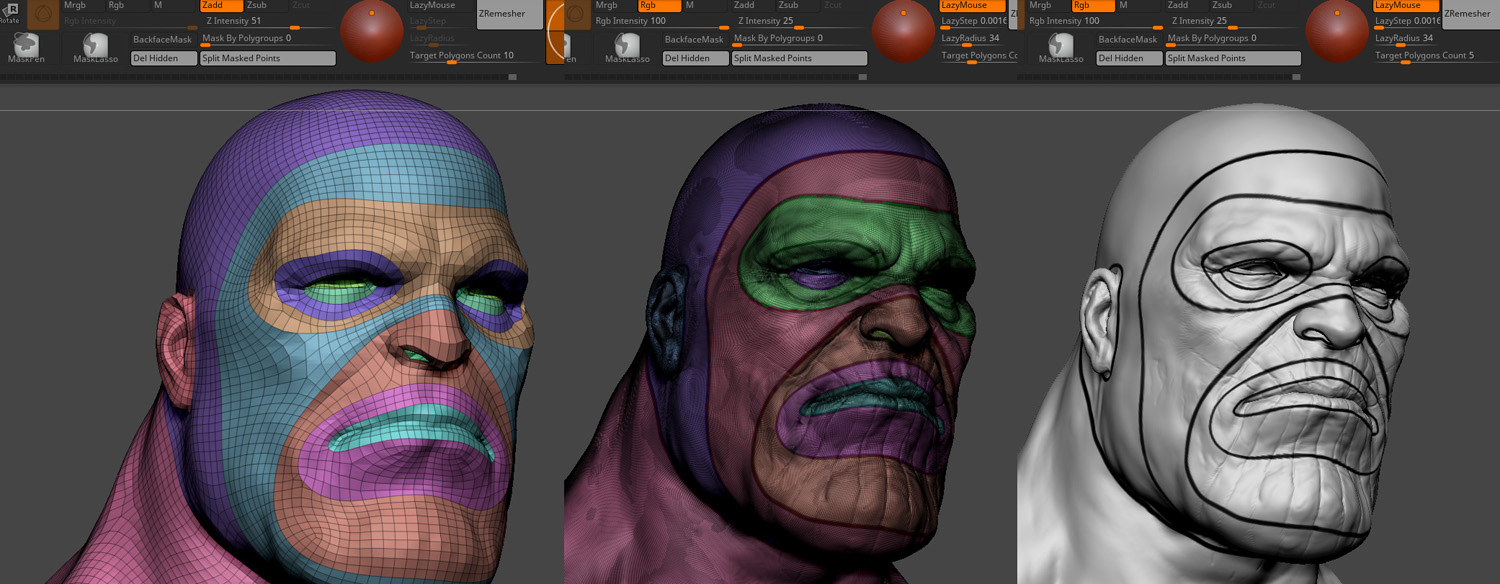Click Split Masked Points in right panel
1500x584 pixels.
tap(1234, 58)
